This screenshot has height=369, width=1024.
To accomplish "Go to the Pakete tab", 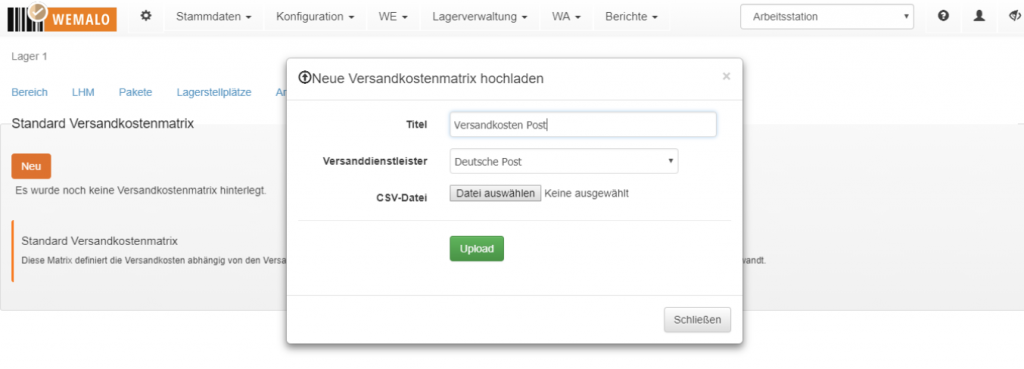I will tap(135, 92).
